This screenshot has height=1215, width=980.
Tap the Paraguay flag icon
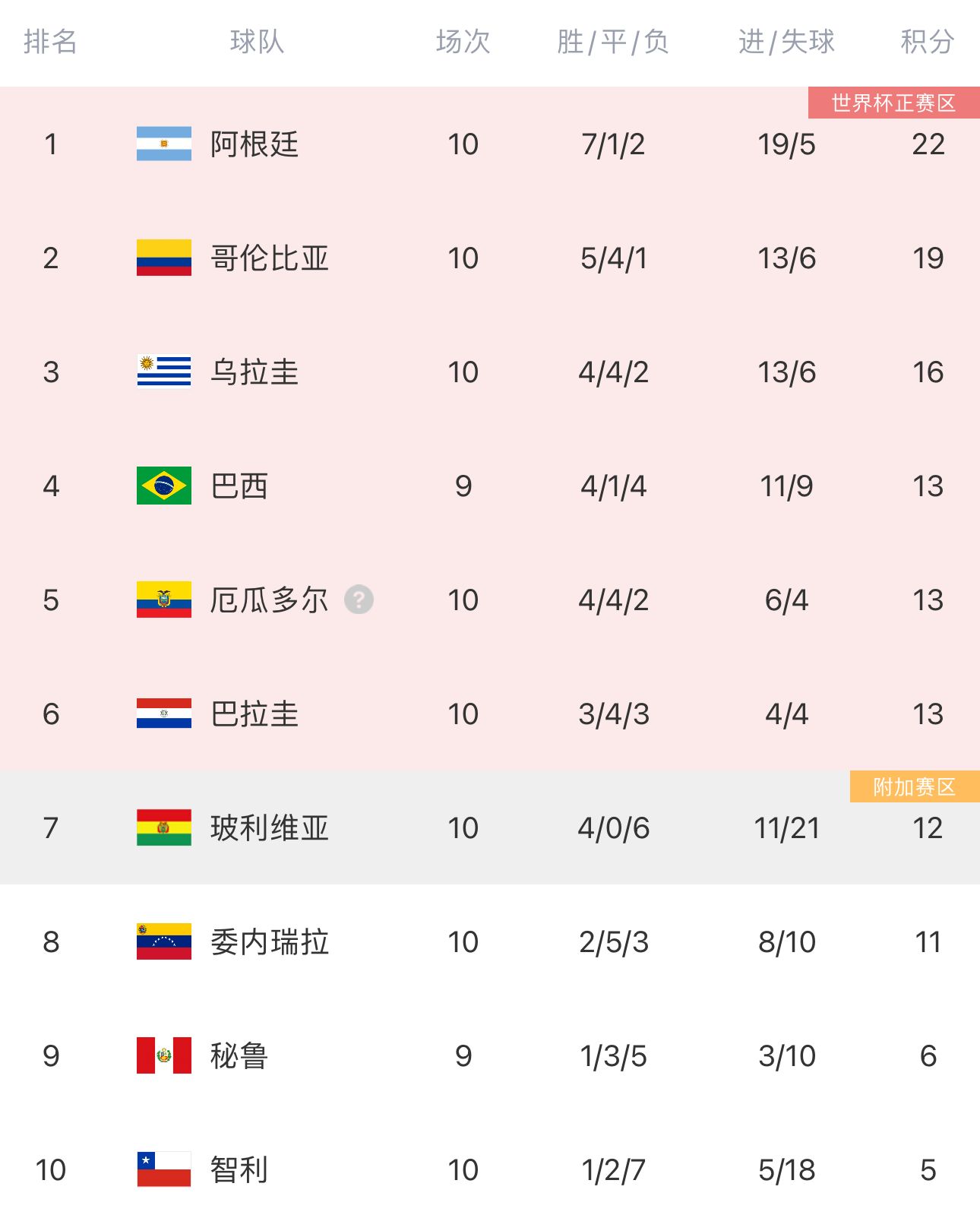coord(164,713)
